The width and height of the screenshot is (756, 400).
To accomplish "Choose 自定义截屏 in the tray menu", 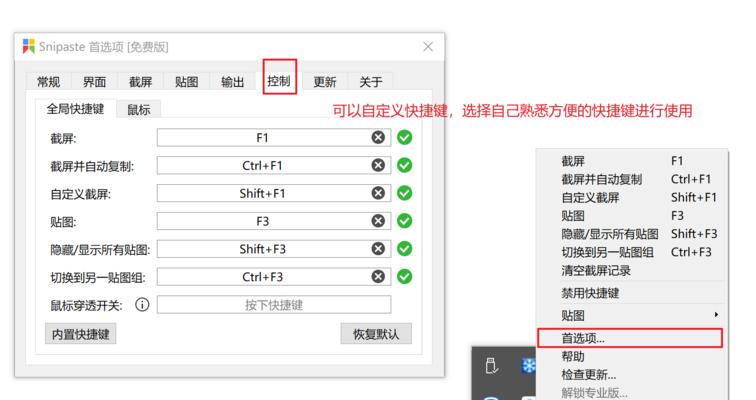I will click(632, 198).
